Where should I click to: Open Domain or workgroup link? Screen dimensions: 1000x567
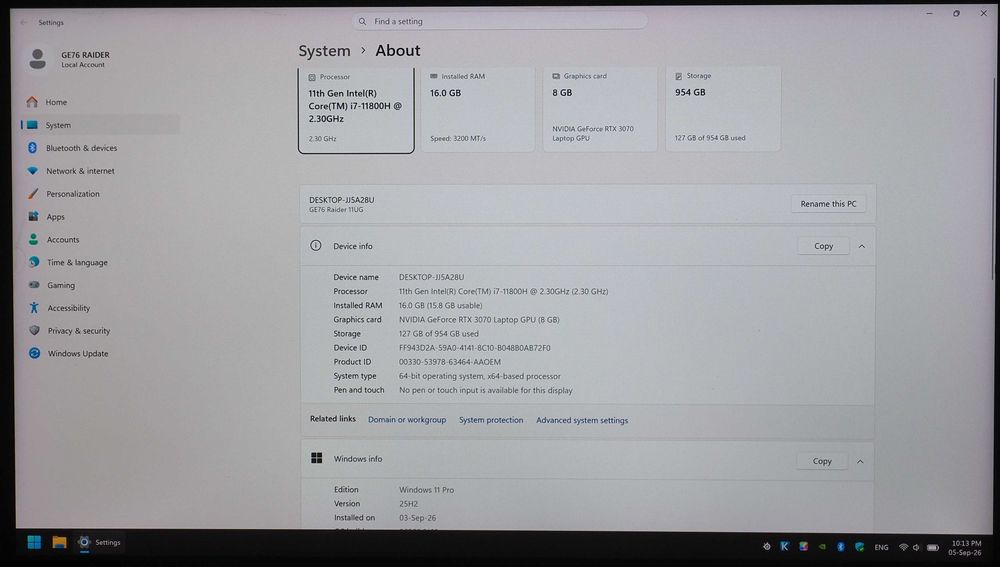click(x=407, y=420)
